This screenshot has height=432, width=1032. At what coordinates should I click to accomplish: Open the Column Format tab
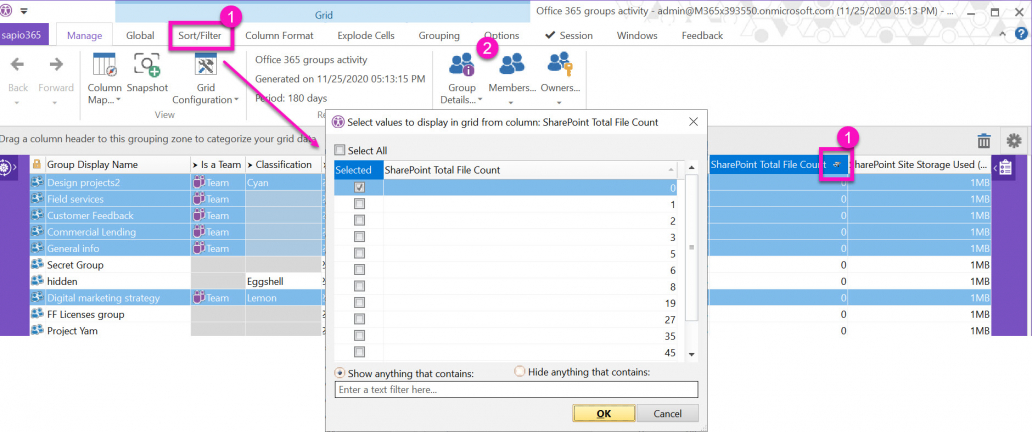click(x=279, y=36)
